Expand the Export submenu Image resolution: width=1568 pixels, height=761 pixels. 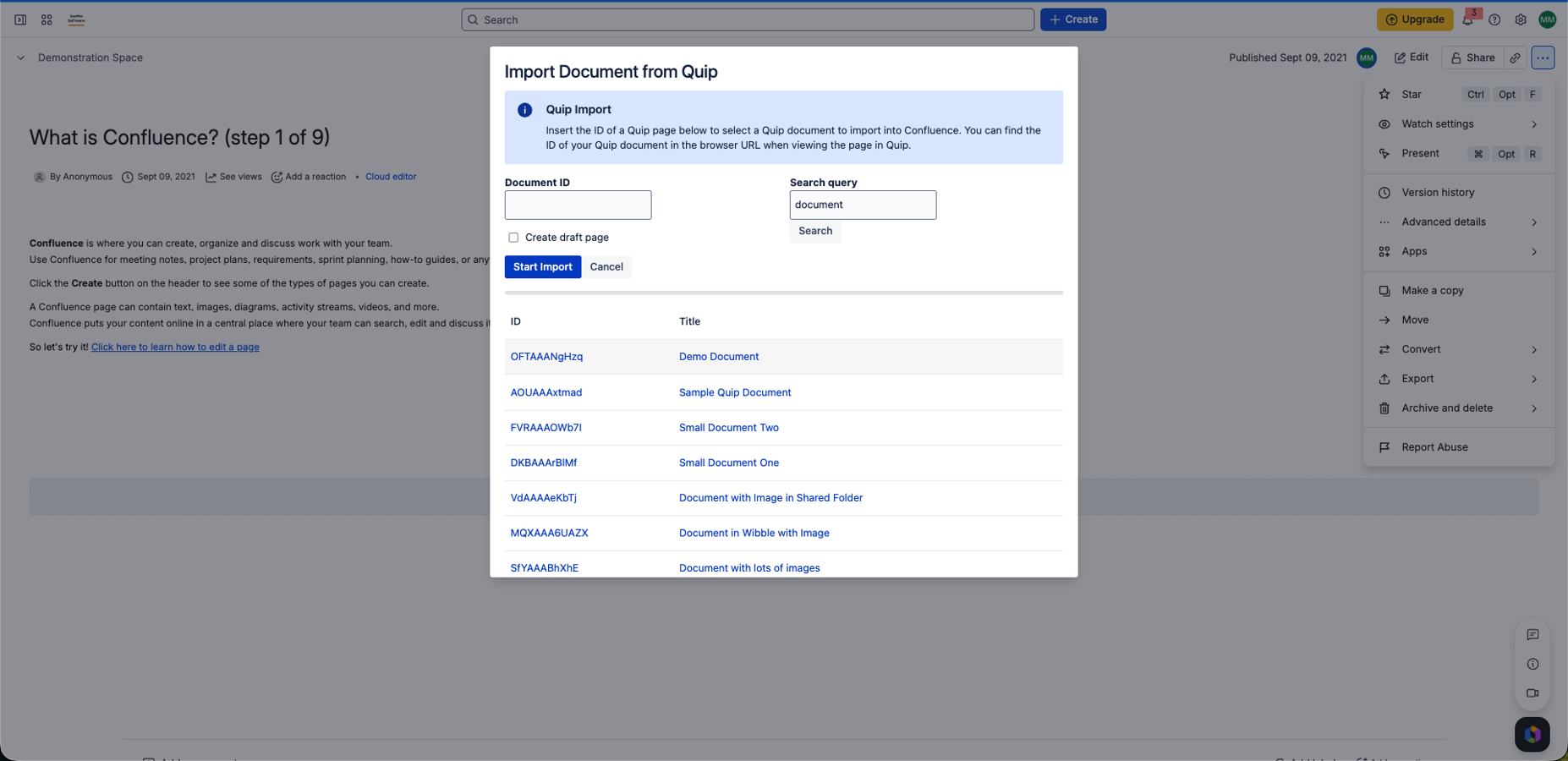click(x=1533, y=379)
